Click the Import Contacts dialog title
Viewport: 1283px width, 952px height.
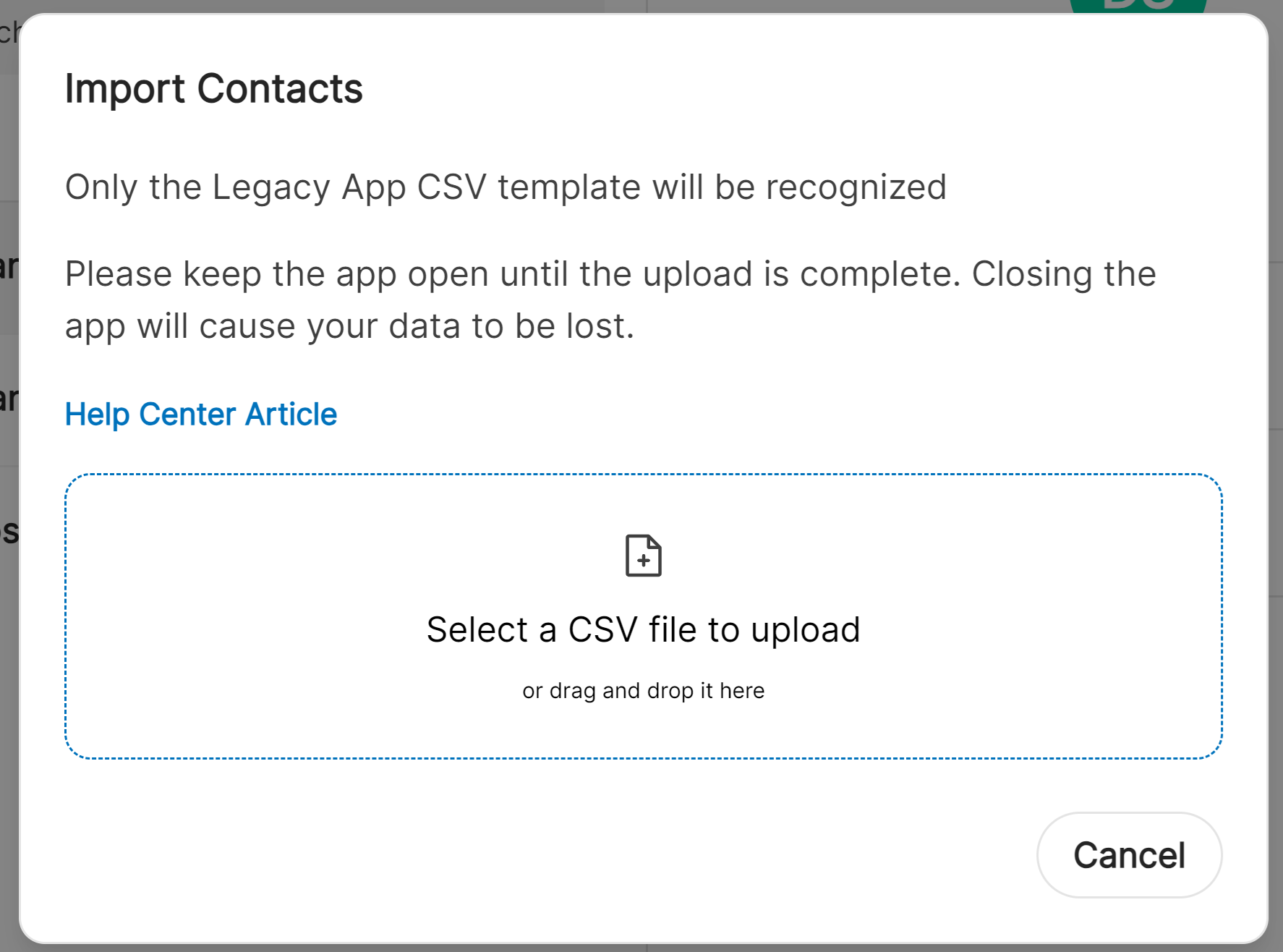pyautogui.click(x=213, y=88)
